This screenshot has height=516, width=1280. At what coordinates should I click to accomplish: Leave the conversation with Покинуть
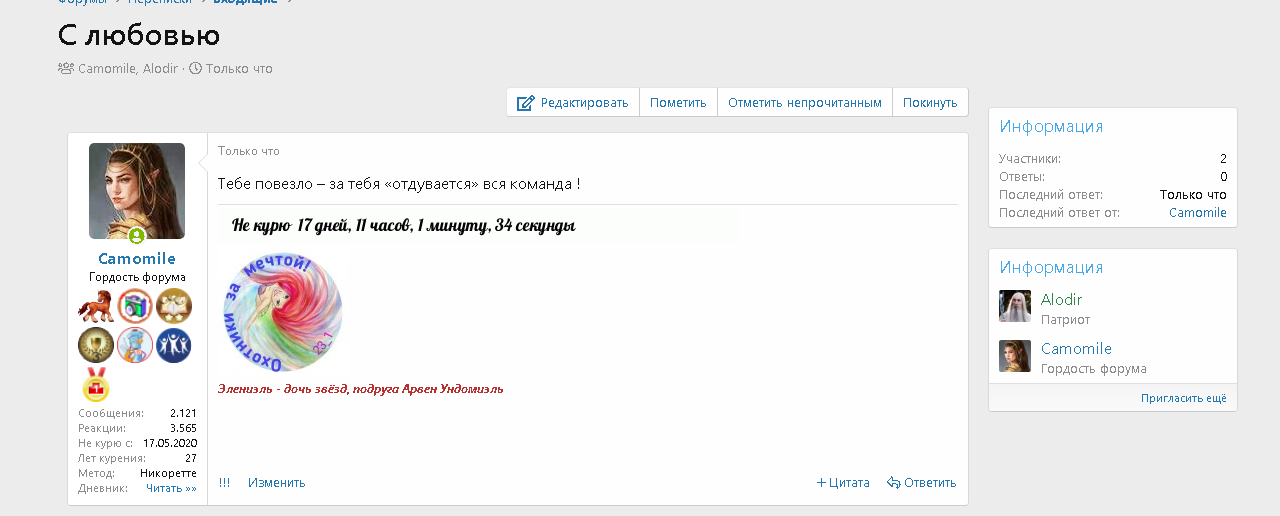tap(930, 102)
